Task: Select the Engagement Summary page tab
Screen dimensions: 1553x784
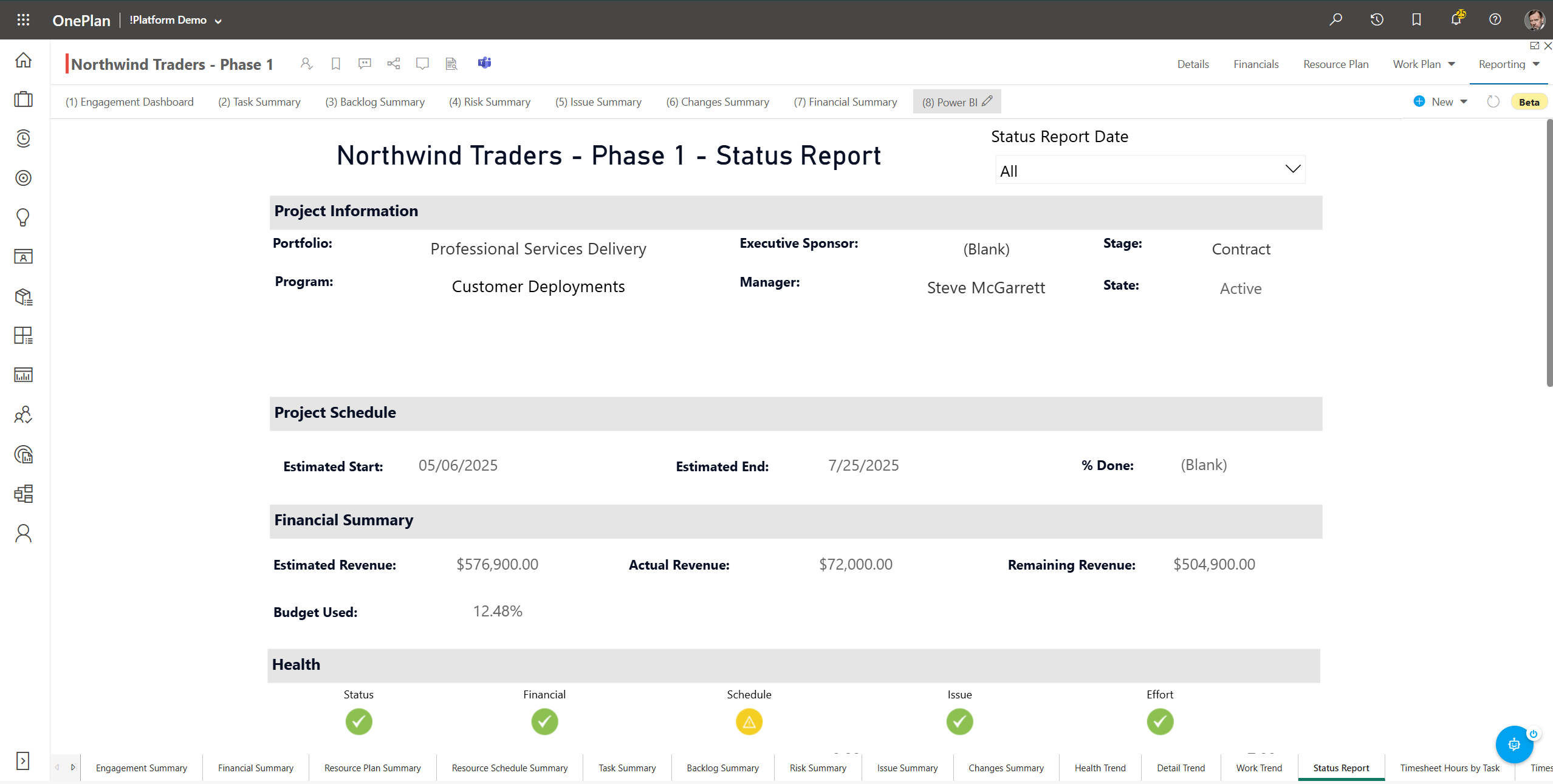Action: coord(142,768)
